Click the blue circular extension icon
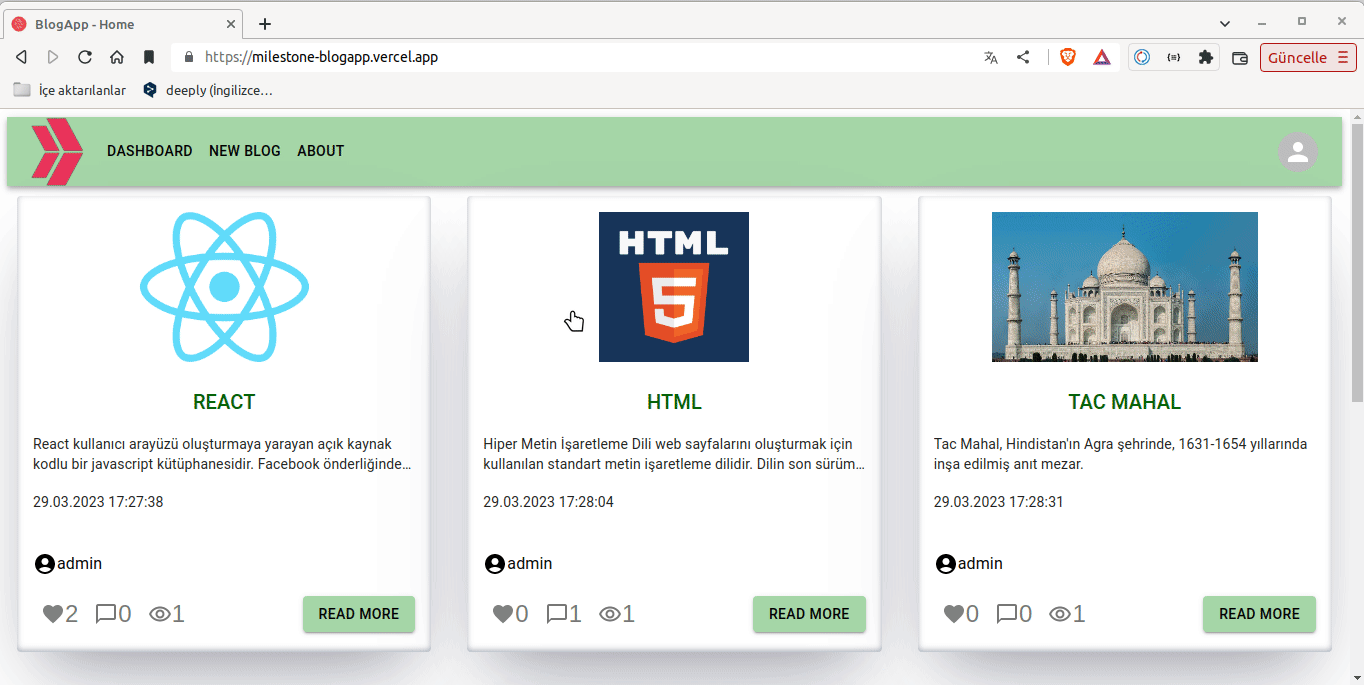The height and width of the screenshot is (685, 1364). 1142,57
